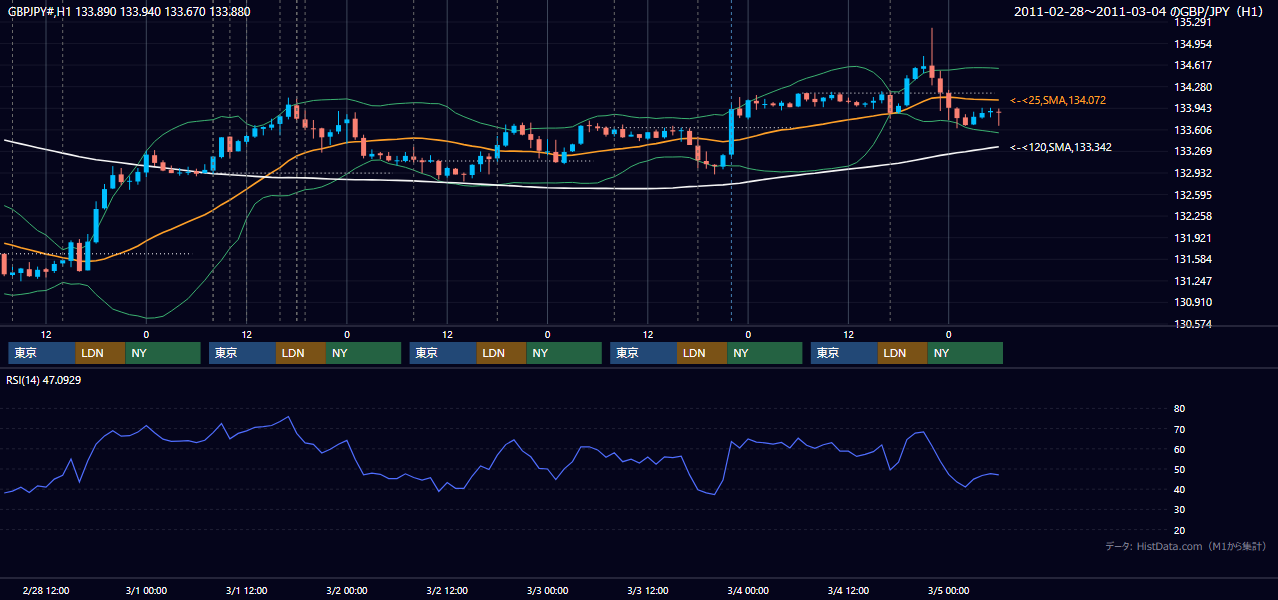
Task: Click the NY session block for 3/3
Action: coord(764,353)
